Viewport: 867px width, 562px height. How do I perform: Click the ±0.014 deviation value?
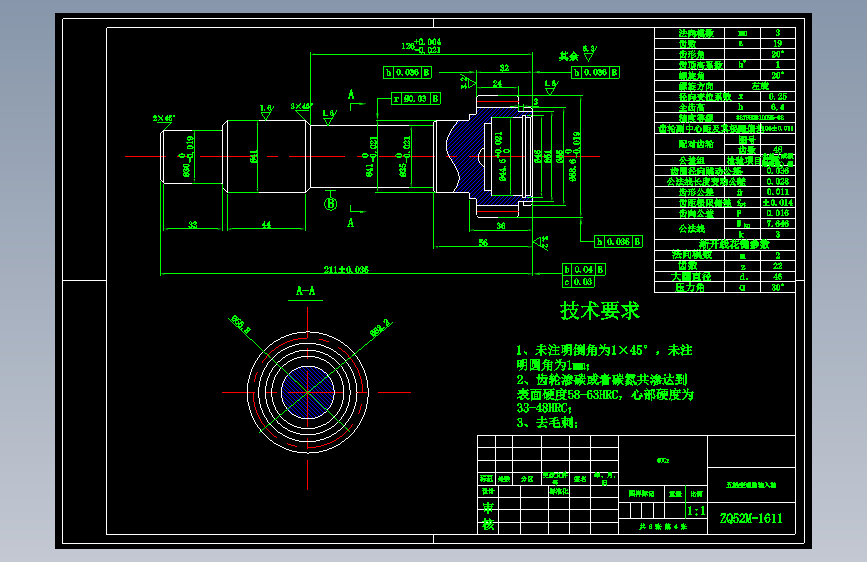point(777,202)
